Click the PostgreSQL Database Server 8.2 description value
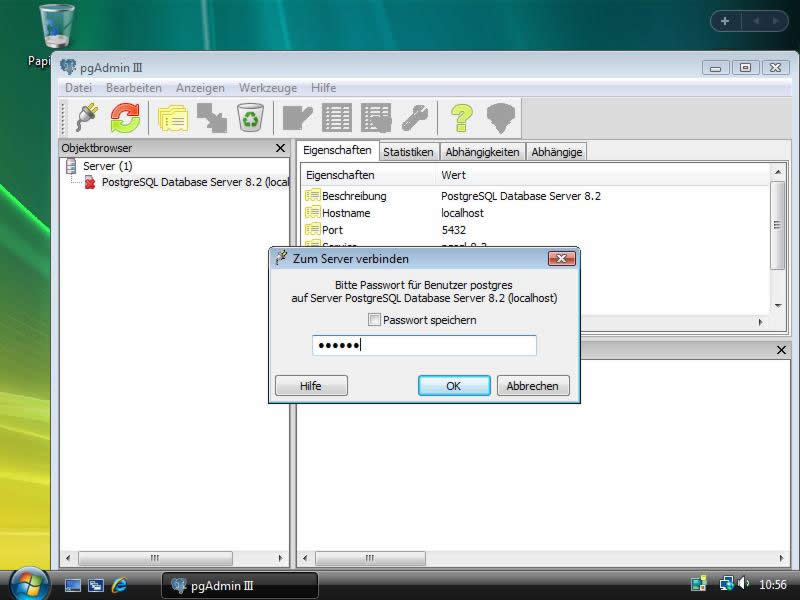Image resolution: width=800 pixels, height=600 pixels. pos(521,196)
